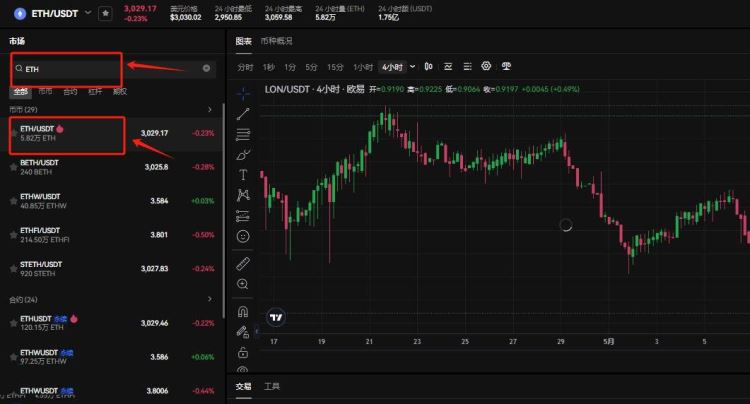Toggle favorite star for ETH/USDT spot row
Viewport: 750px width, 404px height.
13,133
